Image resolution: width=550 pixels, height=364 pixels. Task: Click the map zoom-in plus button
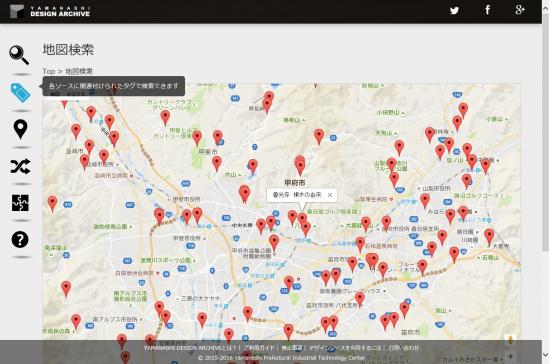(x=510, y=357)
